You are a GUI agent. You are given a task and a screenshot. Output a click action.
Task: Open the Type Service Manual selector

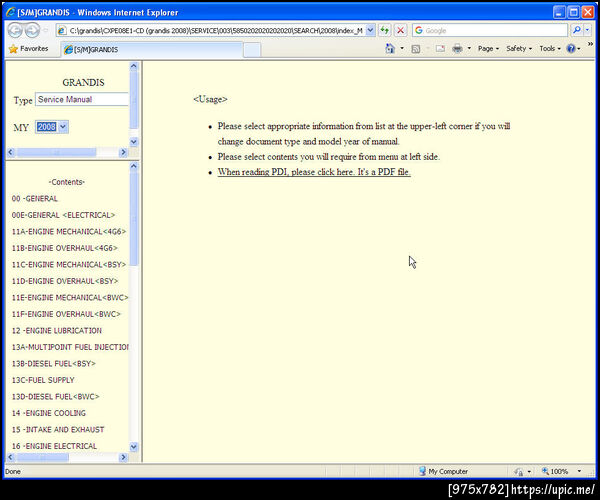[82, 99]
